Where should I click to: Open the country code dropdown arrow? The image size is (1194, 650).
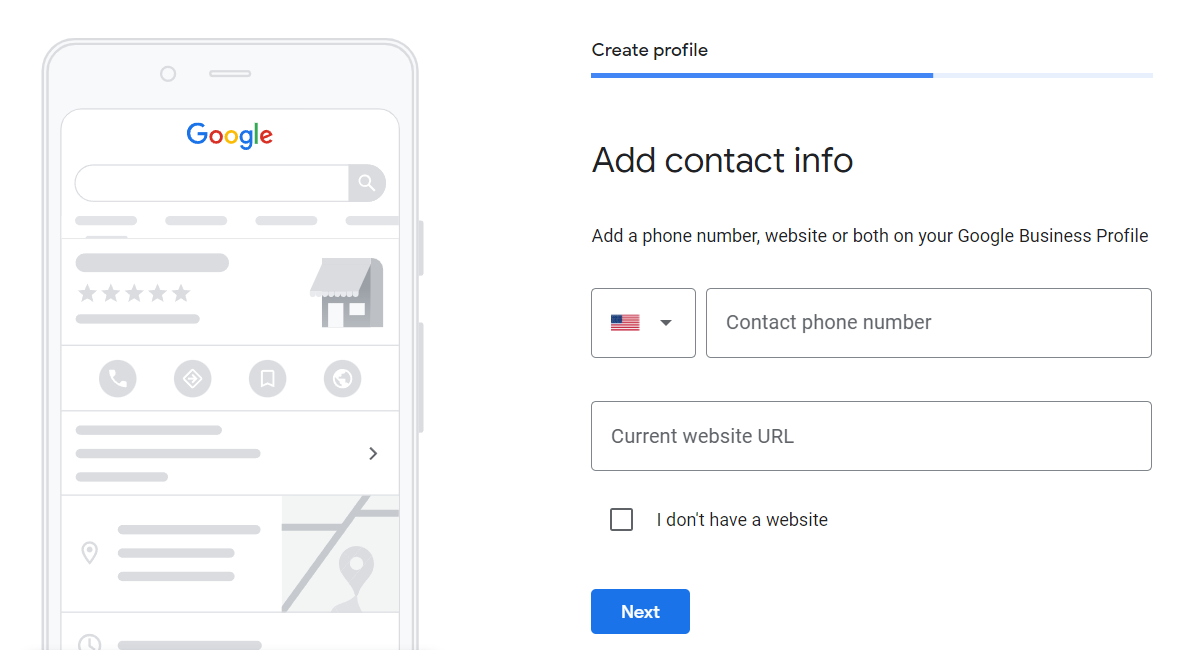(x=666, y=323)
